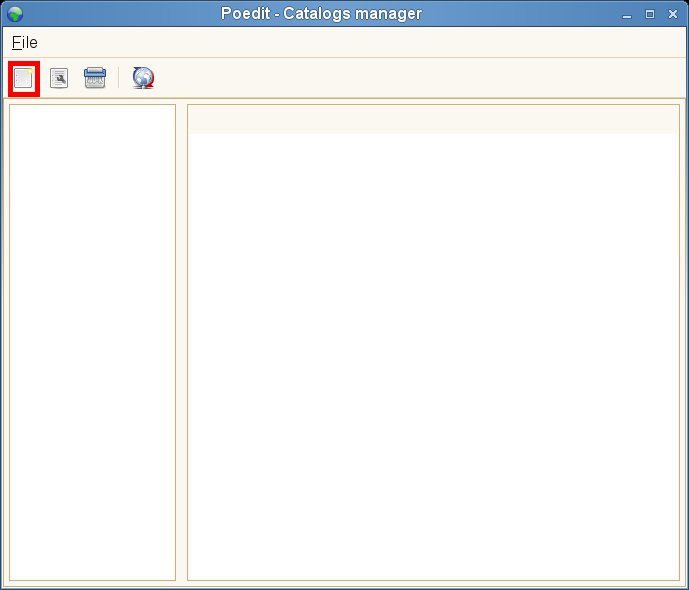Click the Poedit globe icon in title bar

15,14
